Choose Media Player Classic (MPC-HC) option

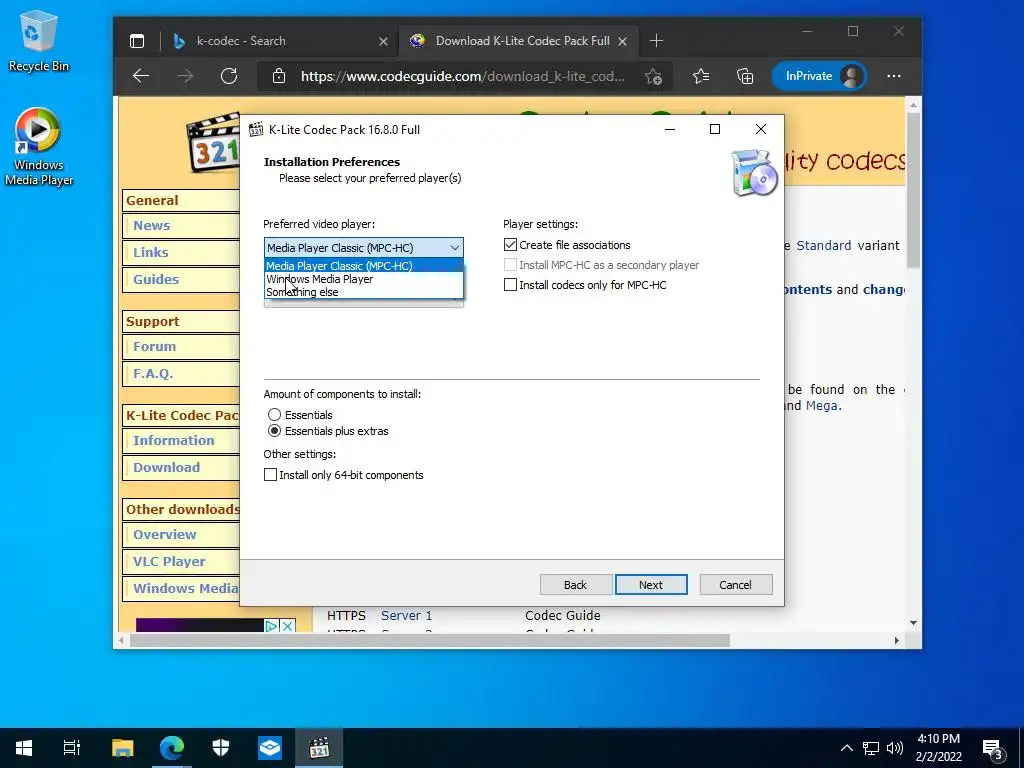tap(364, 266)
